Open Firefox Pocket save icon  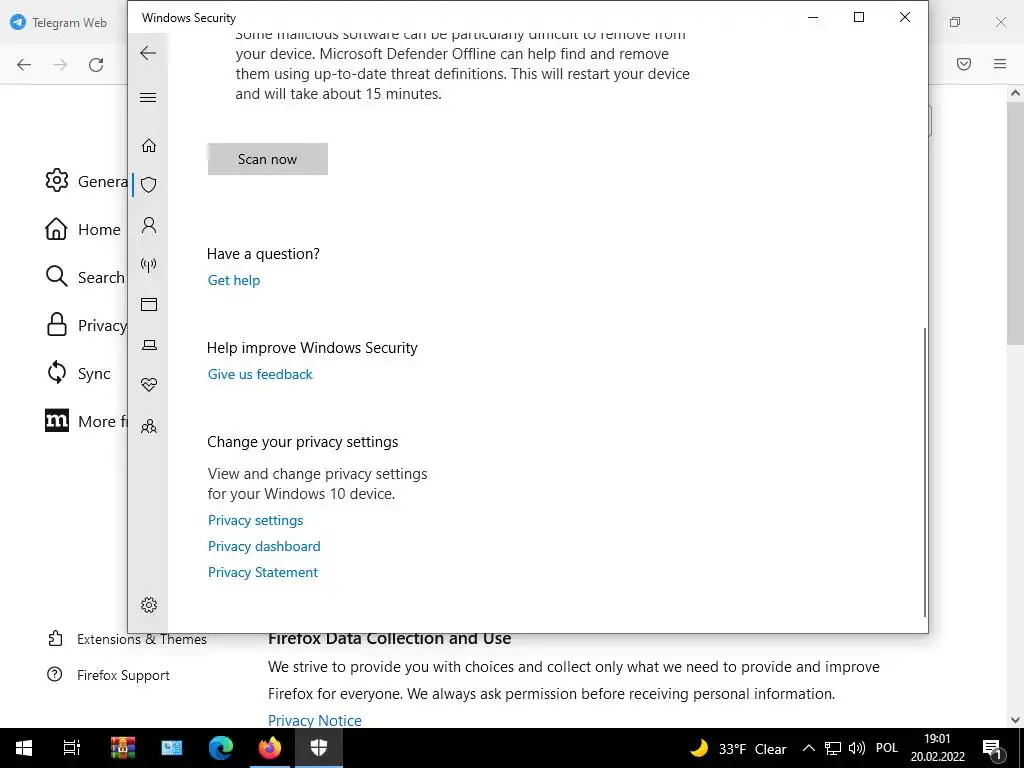tap(964, 64)
